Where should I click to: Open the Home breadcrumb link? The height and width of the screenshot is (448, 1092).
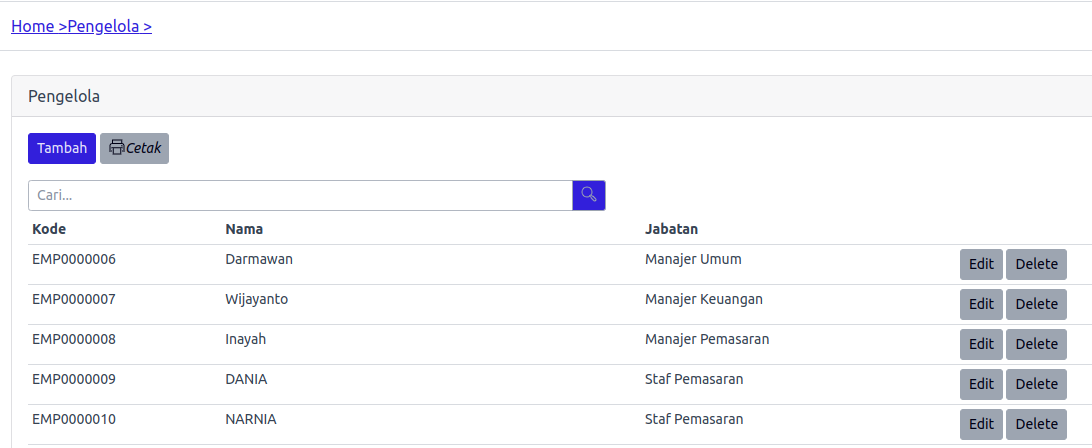[38, 26]
